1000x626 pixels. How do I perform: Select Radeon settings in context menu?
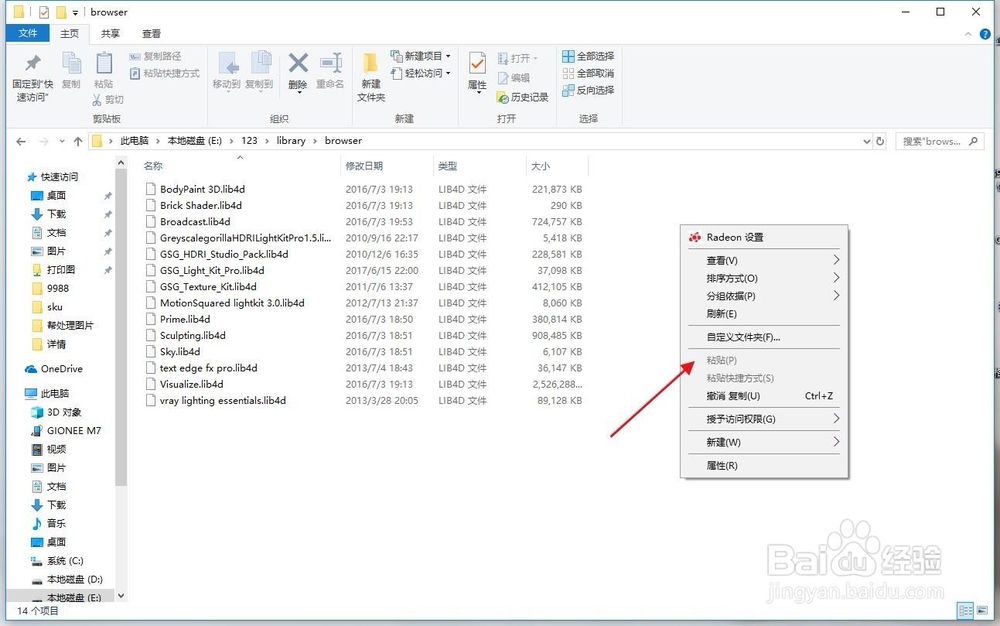coord(764,237)
